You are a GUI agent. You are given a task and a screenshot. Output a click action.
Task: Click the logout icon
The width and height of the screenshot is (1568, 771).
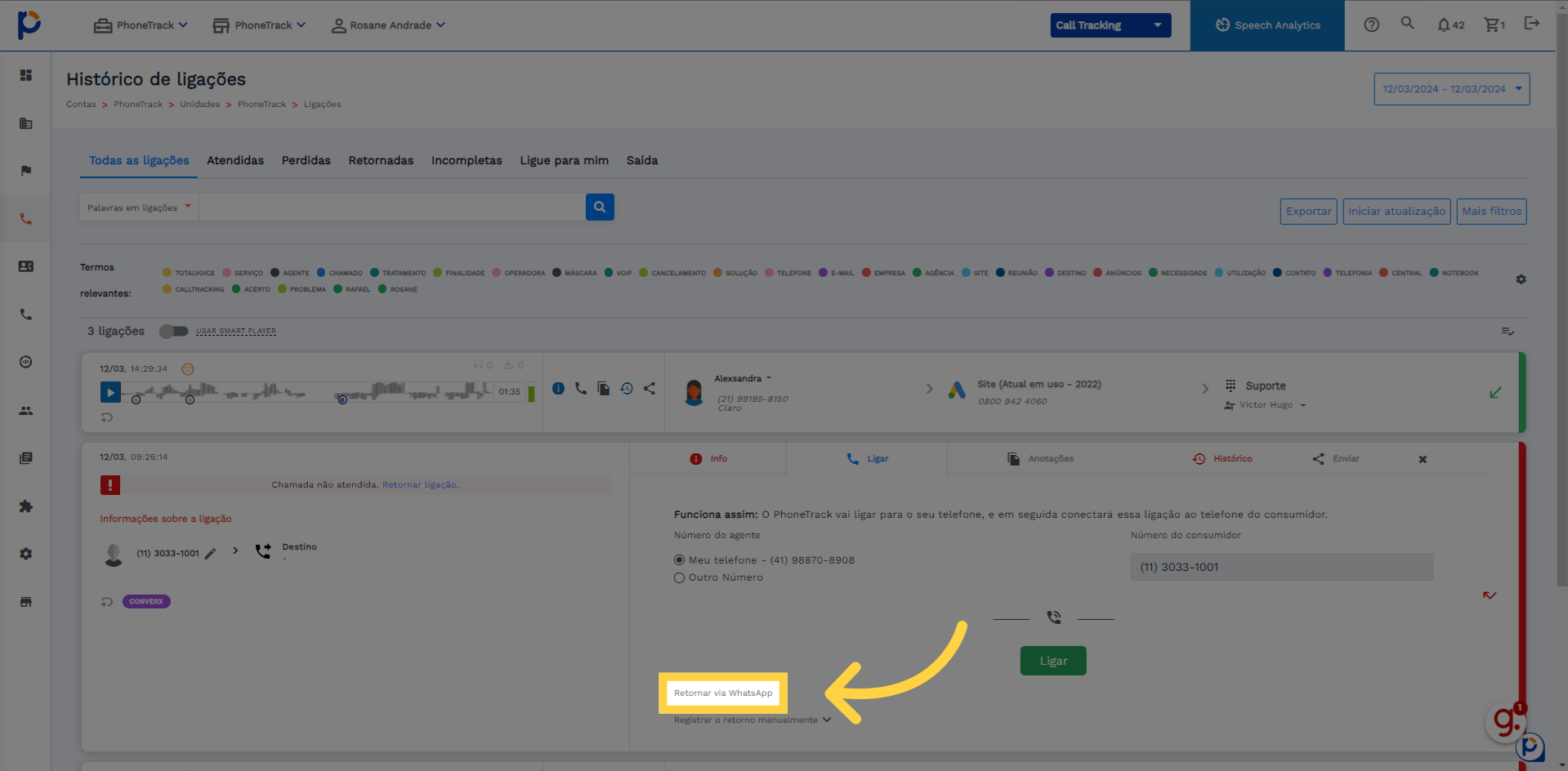1532,24
